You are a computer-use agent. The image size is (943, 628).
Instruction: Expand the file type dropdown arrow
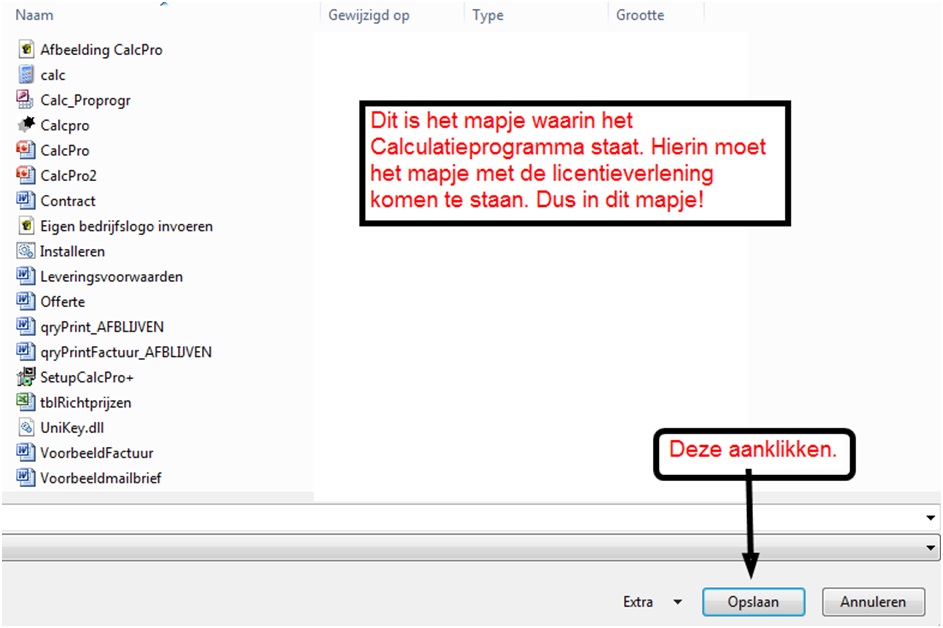(931, 547)
